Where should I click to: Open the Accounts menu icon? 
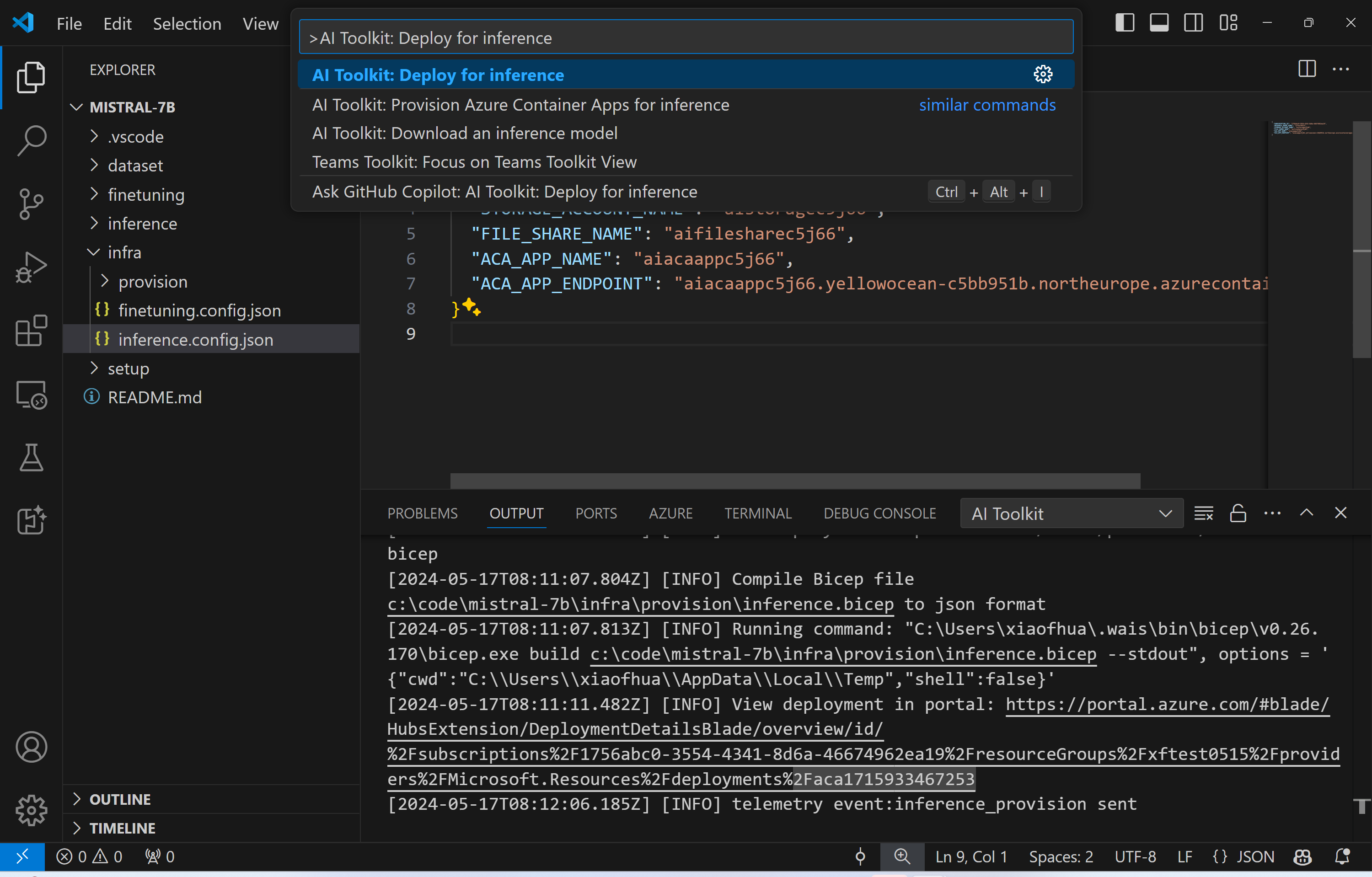tap(32, 747)
